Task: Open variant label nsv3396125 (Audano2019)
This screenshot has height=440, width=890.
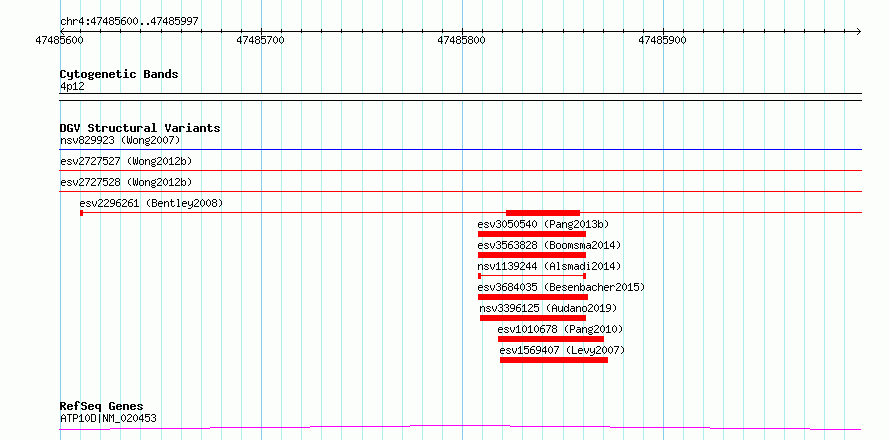Action: 548,308
